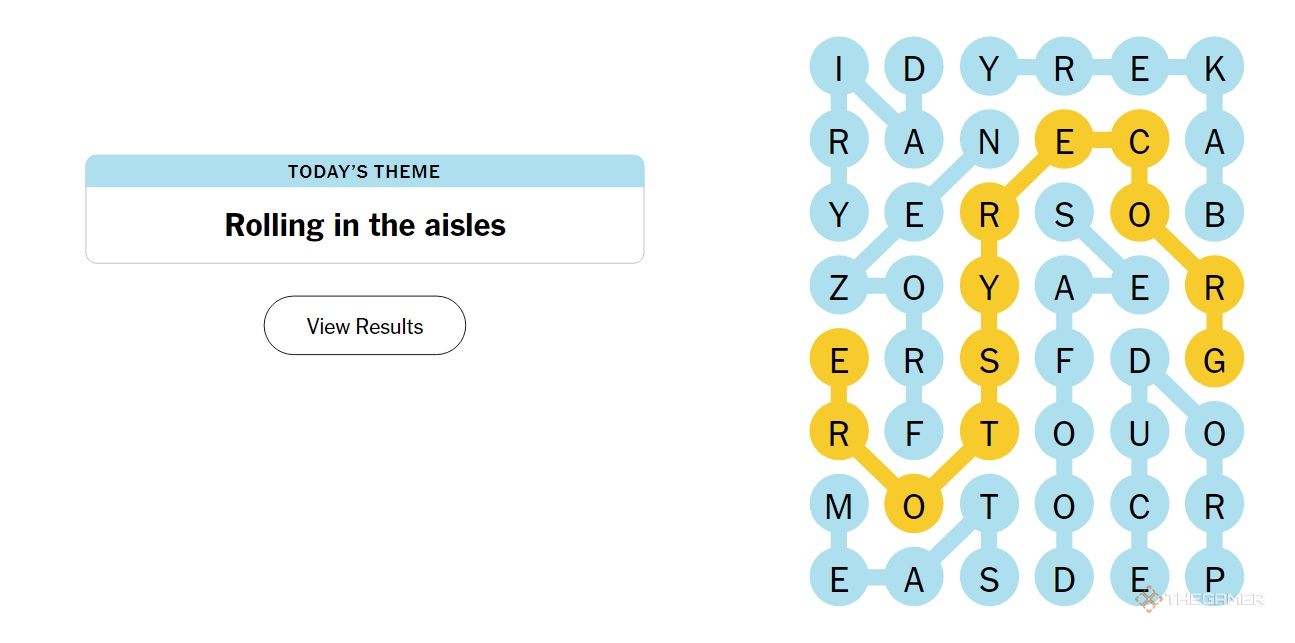
Task: Tap the yellow letter G tile
Action: (x=1214, y=361)
